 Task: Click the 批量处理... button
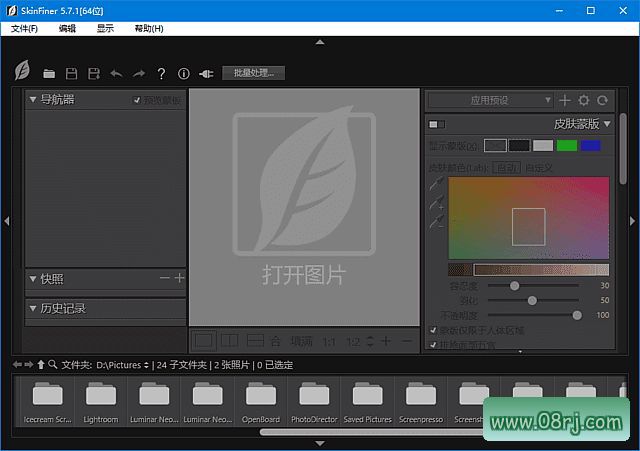pyautogui.click(x=254, y=73)
